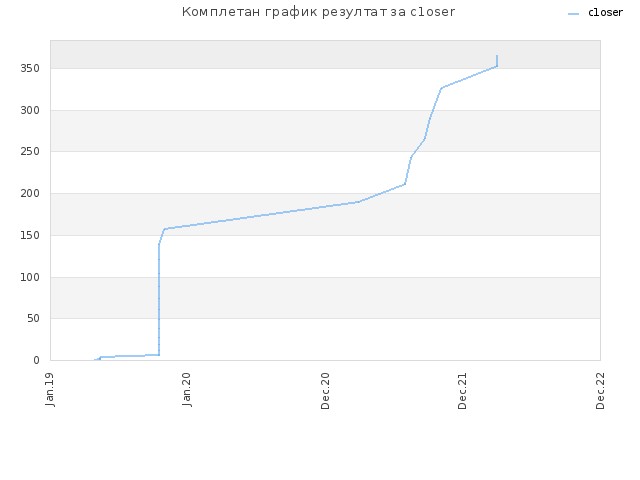Click the 50 y-axis label
Image resolution: width=640 pixels, height=480 pixels.
33,318
